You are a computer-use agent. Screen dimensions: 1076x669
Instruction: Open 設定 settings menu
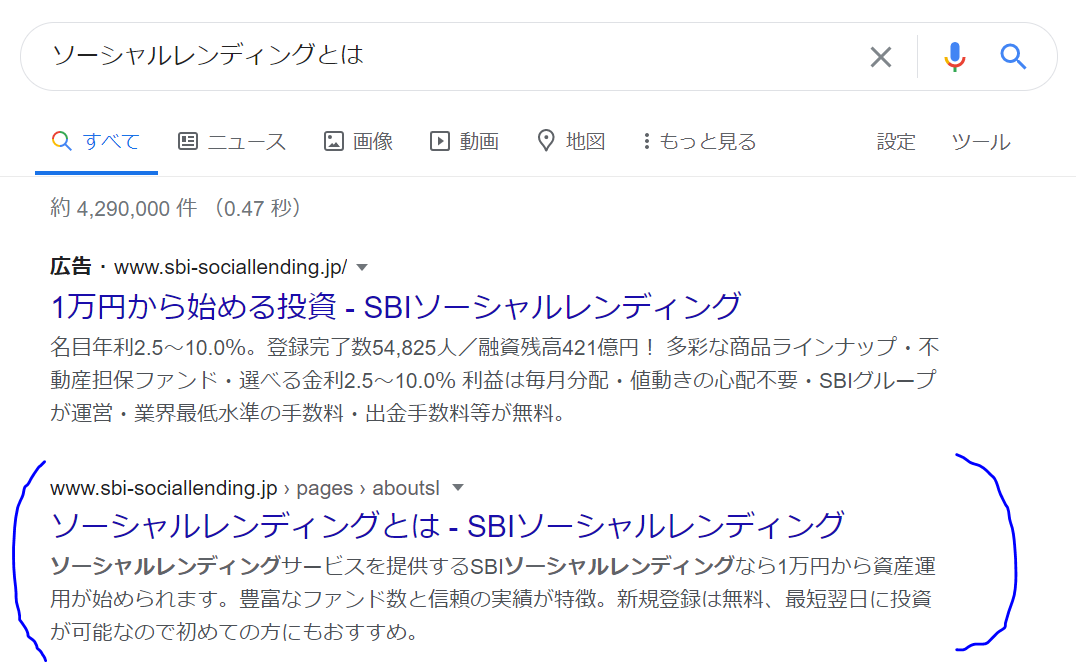(x=896, y=141)
